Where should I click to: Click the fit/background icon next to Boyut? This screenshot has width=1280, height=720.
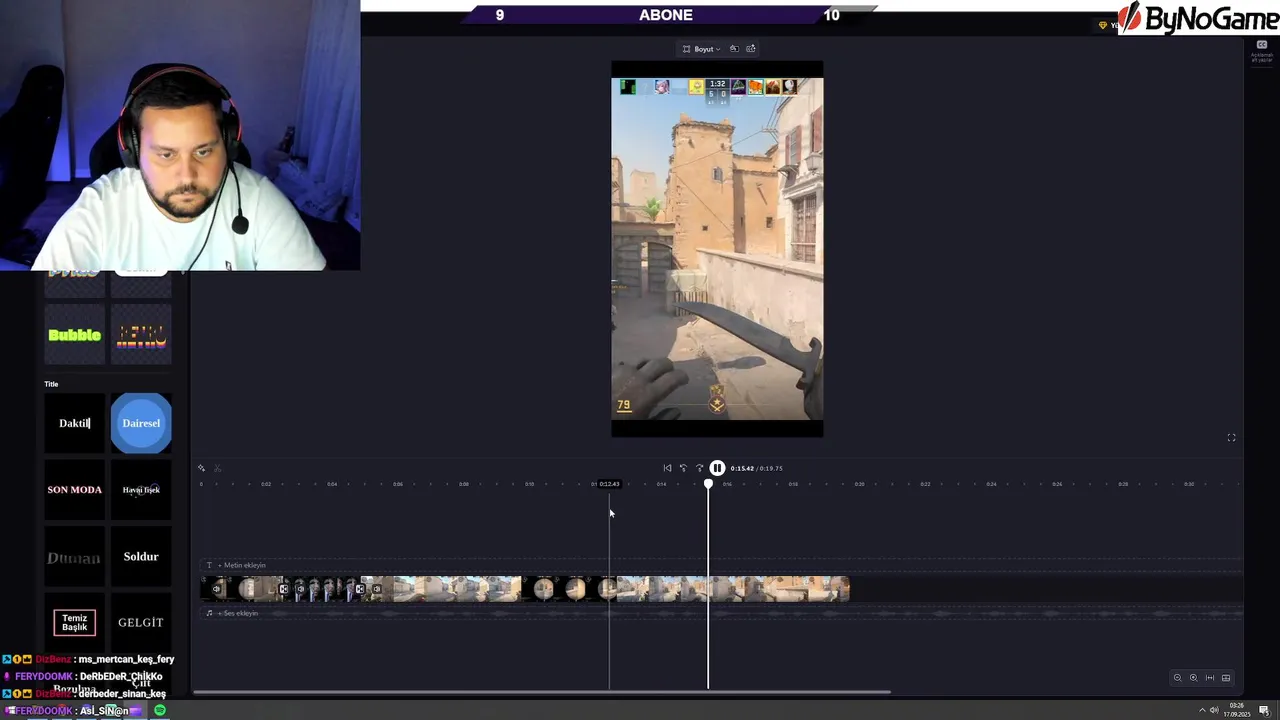point(734,49)
